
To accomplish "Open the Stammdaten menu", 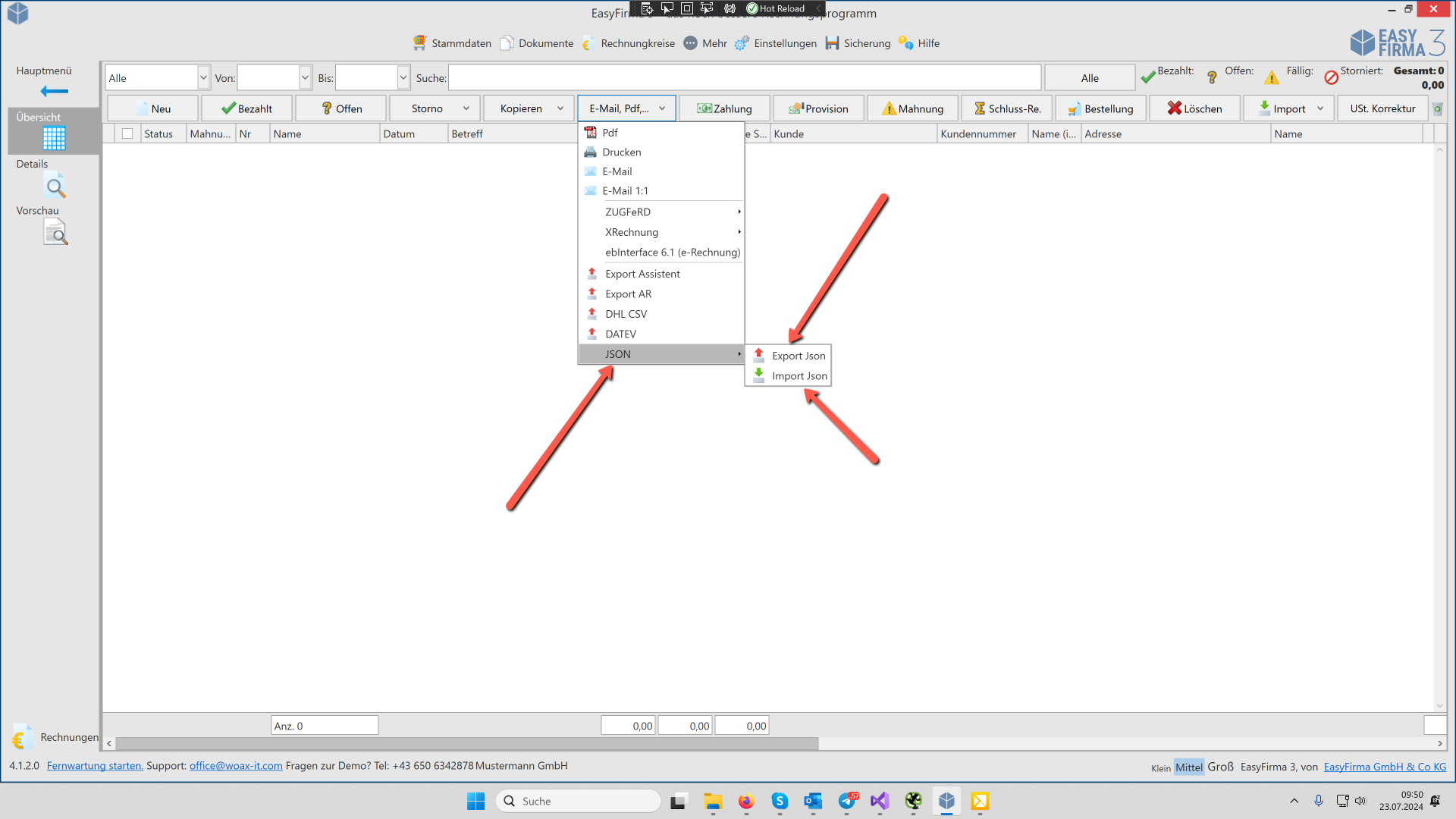I will pos(452,43).
